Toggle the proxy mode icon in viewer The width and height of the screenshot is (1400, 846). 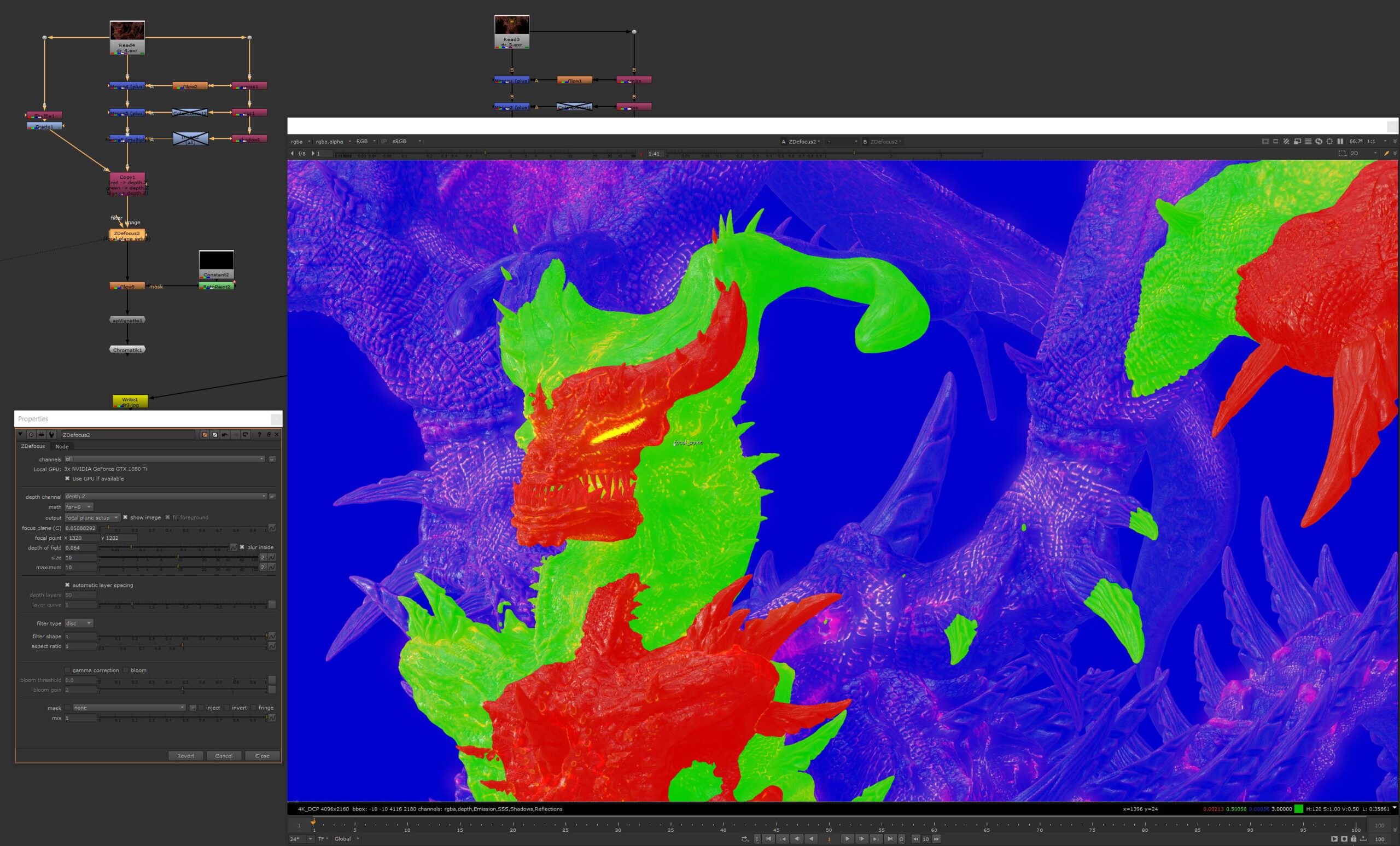click(x=1298, y=142)
